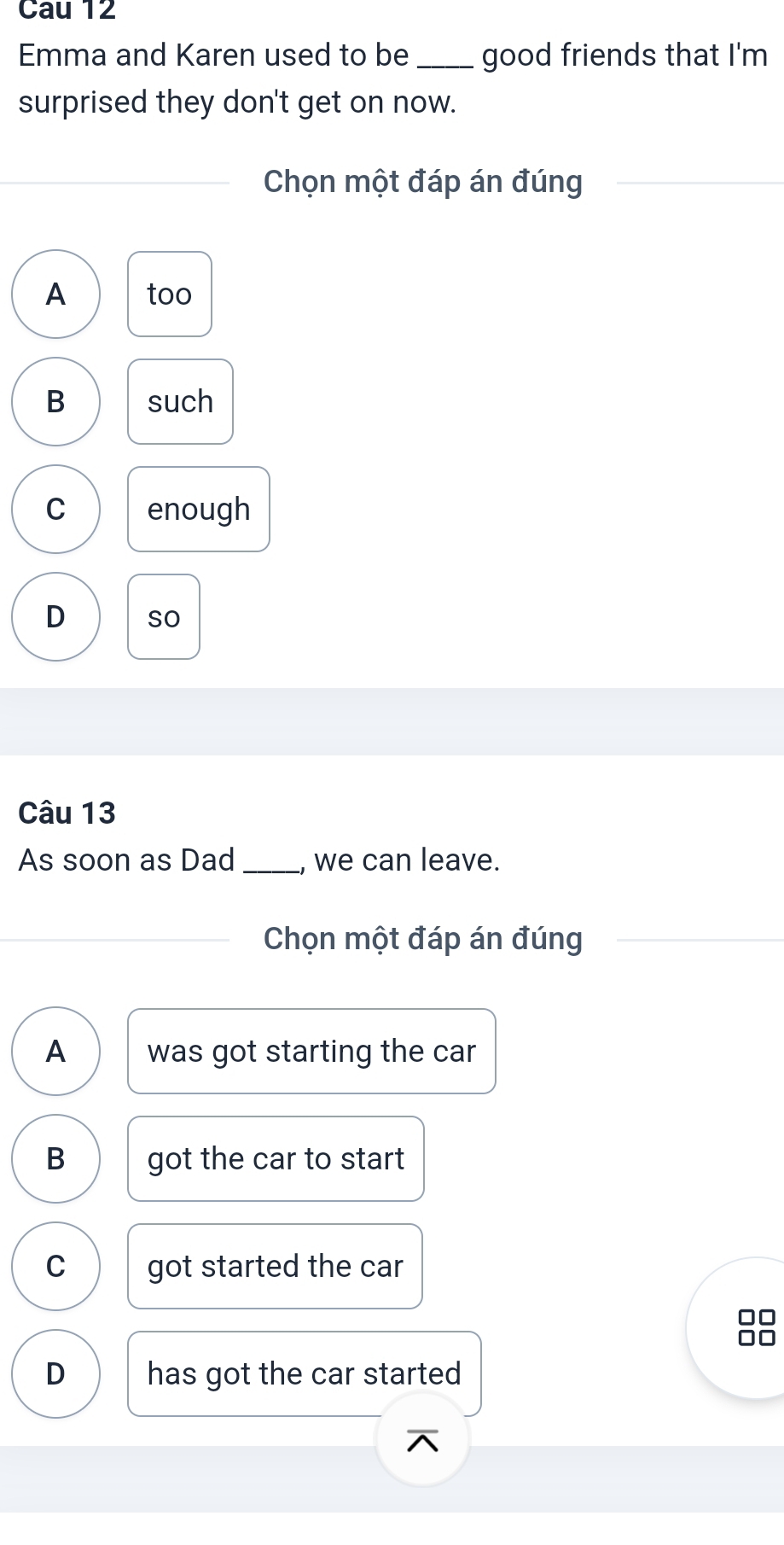
Task: Open the question grid menu icon
Action: (x=756, y=1327)
